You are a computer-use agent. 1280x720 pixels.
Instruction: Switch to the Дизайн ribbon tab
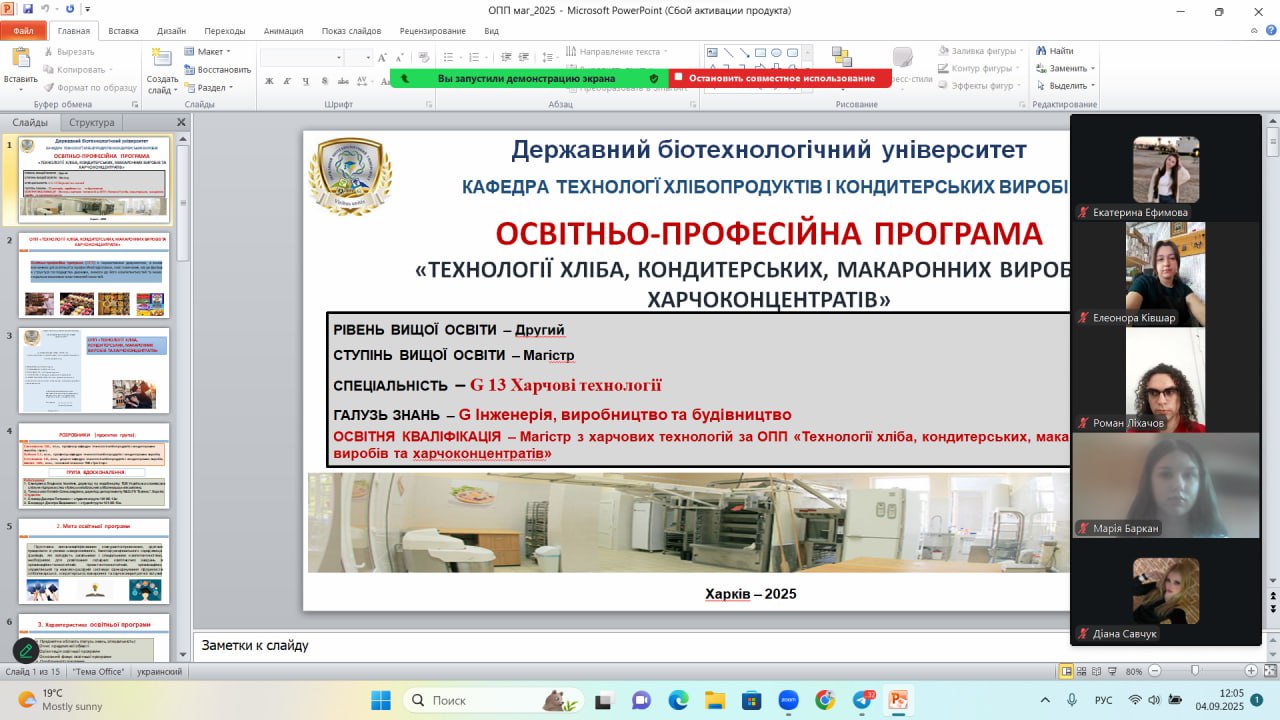coord(171,31)
